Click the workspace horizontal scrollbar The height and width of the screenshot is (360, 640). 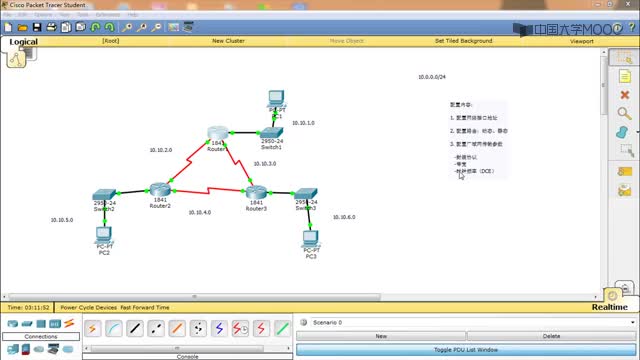pyautogui.click(x=195, y=297)
